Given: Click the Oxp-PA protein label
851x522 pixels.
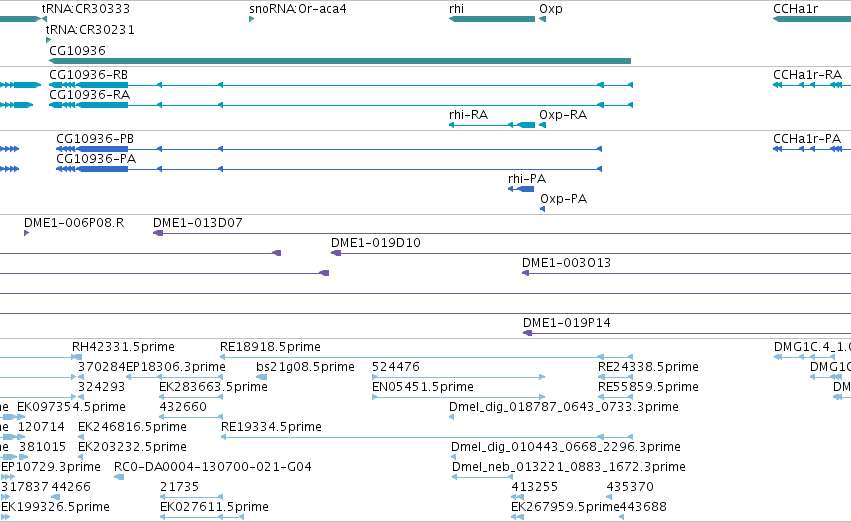Looking at the screenshot, I should point(563,199).
